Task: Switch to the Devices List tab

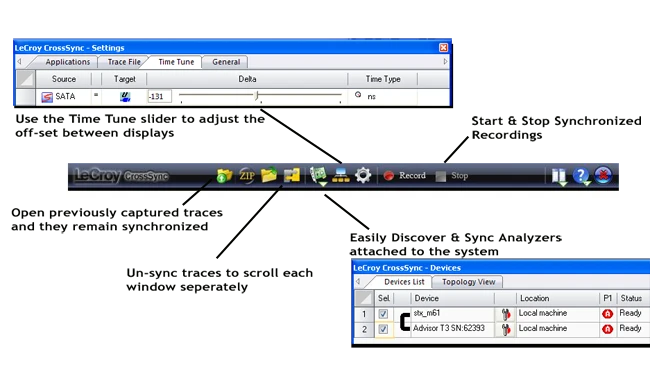Action: [x=404, y=282]
